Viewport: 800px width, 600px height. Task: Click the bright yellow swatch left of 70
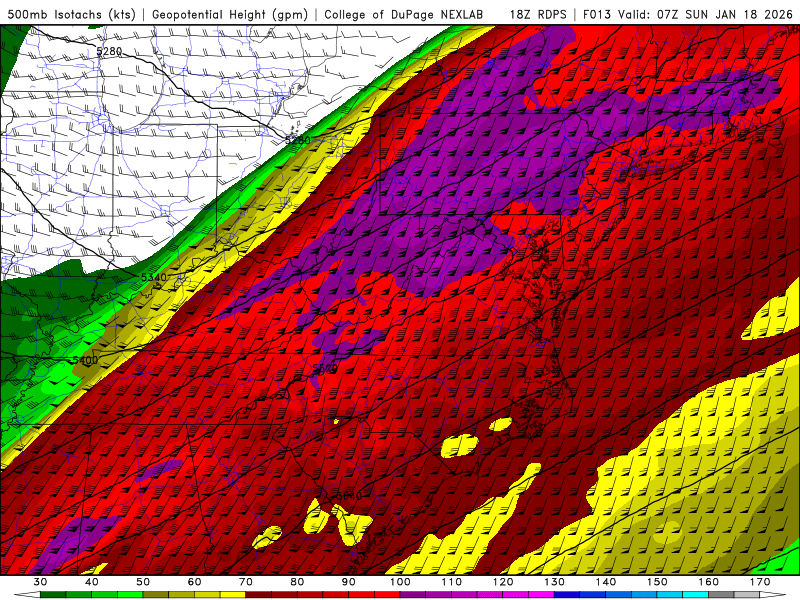point(233,595)
